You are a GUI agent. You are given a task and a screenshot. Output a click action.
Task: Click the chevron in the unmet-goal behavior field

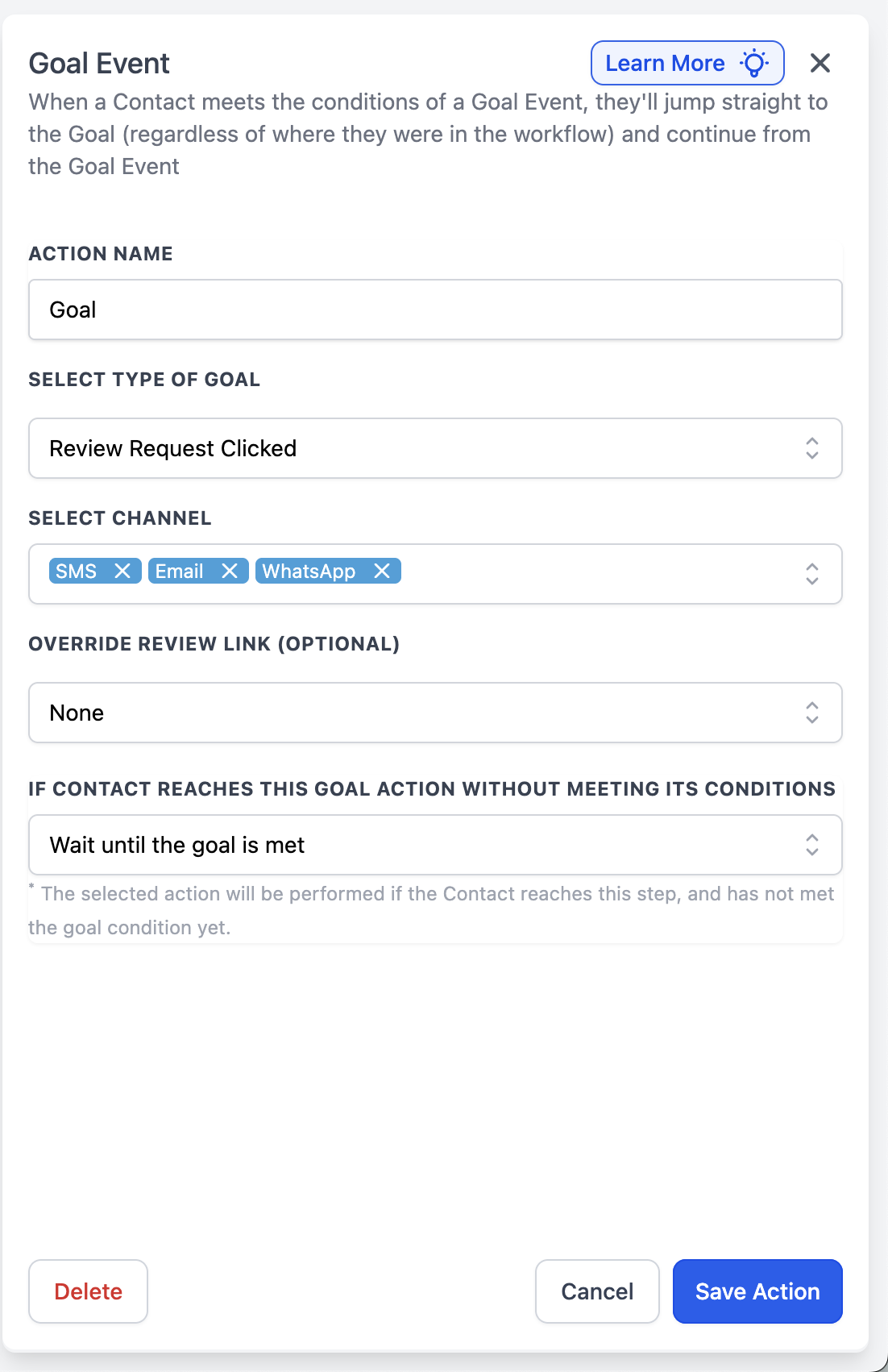[x=811, y=845]
